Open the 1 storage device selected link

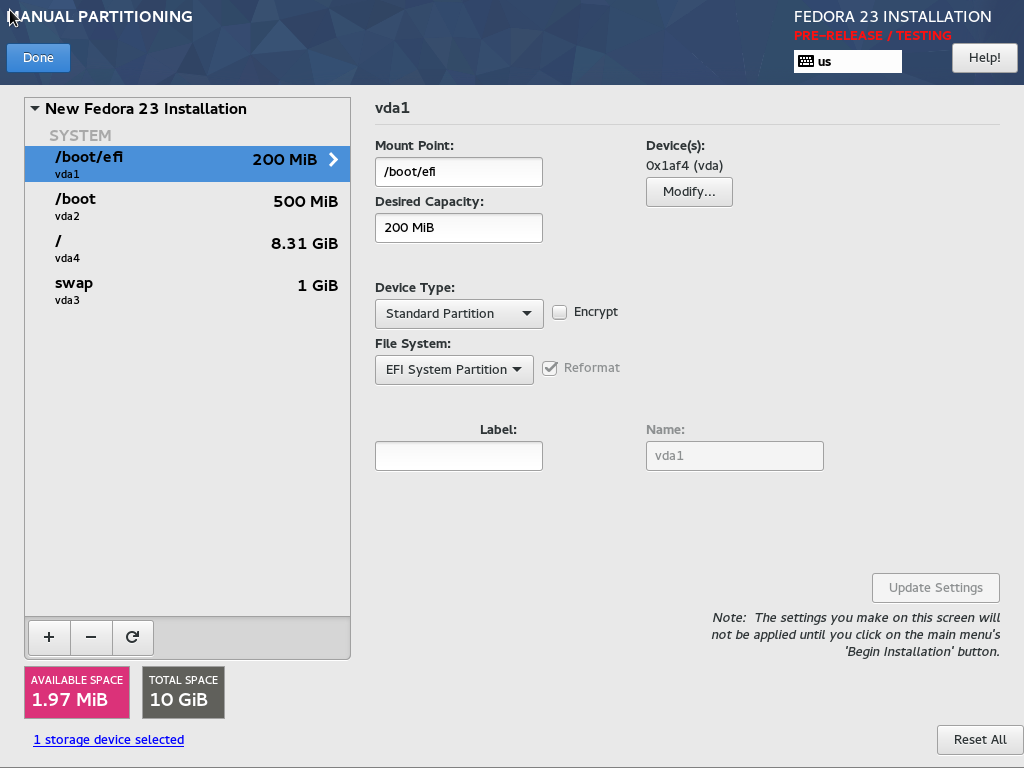click(x=108, y=739)
